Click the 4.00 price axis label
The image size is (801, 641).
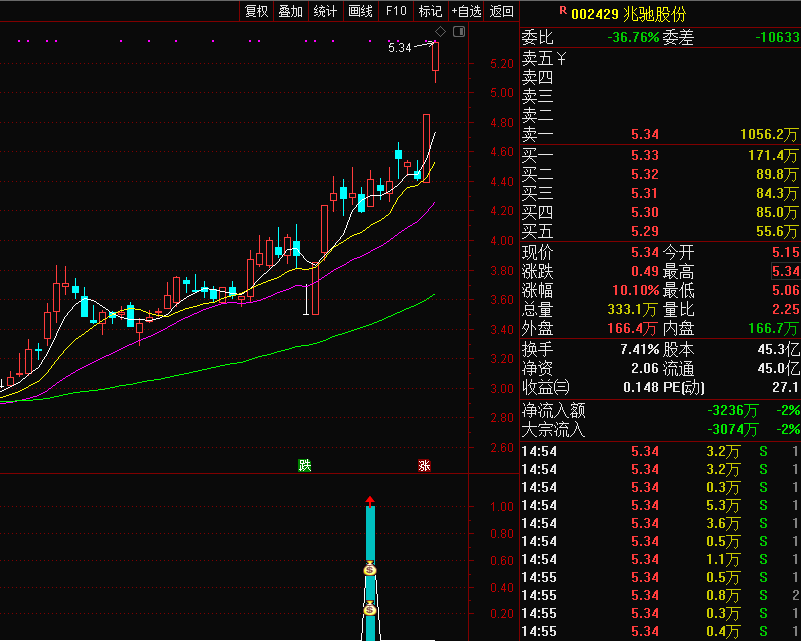pyautogui.click(x=502, y=241)
